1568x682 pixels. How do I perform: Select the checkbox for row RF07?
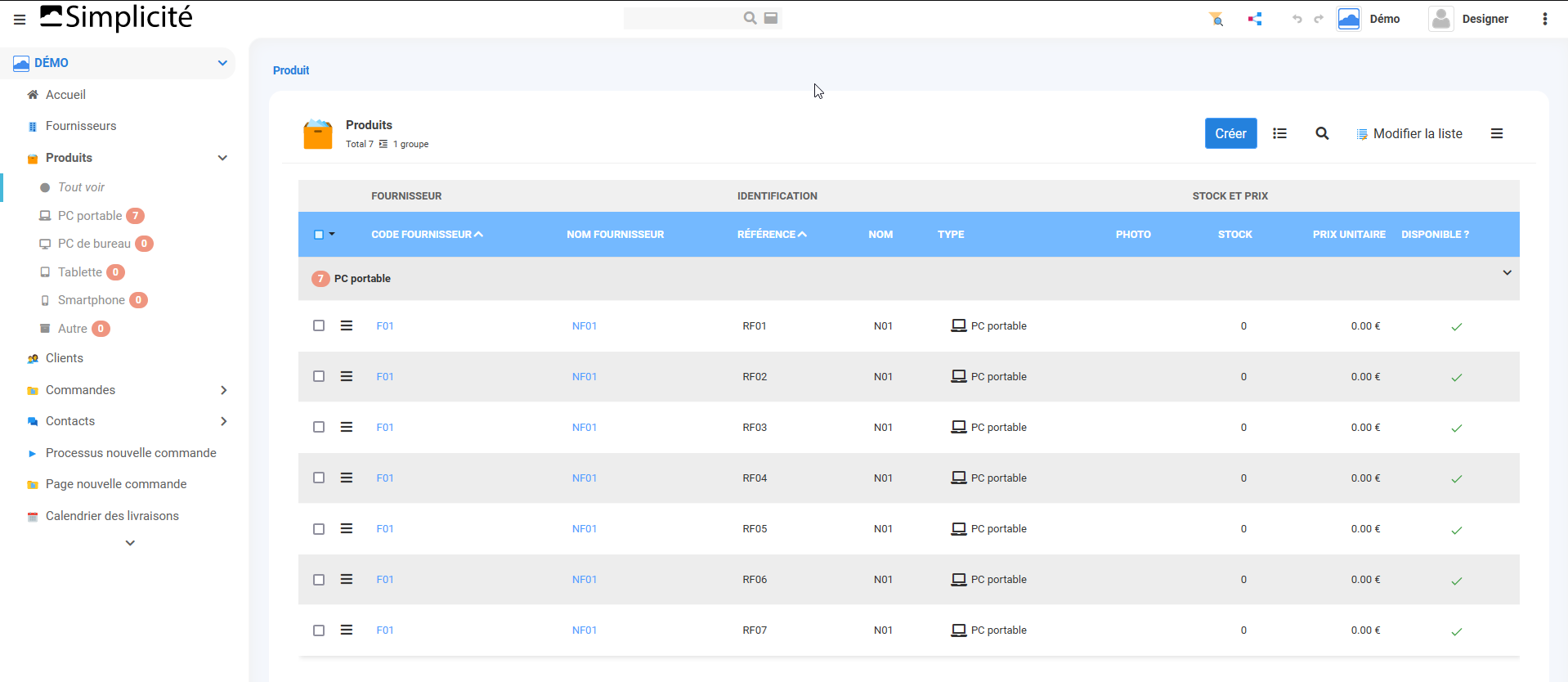(319, 630)
